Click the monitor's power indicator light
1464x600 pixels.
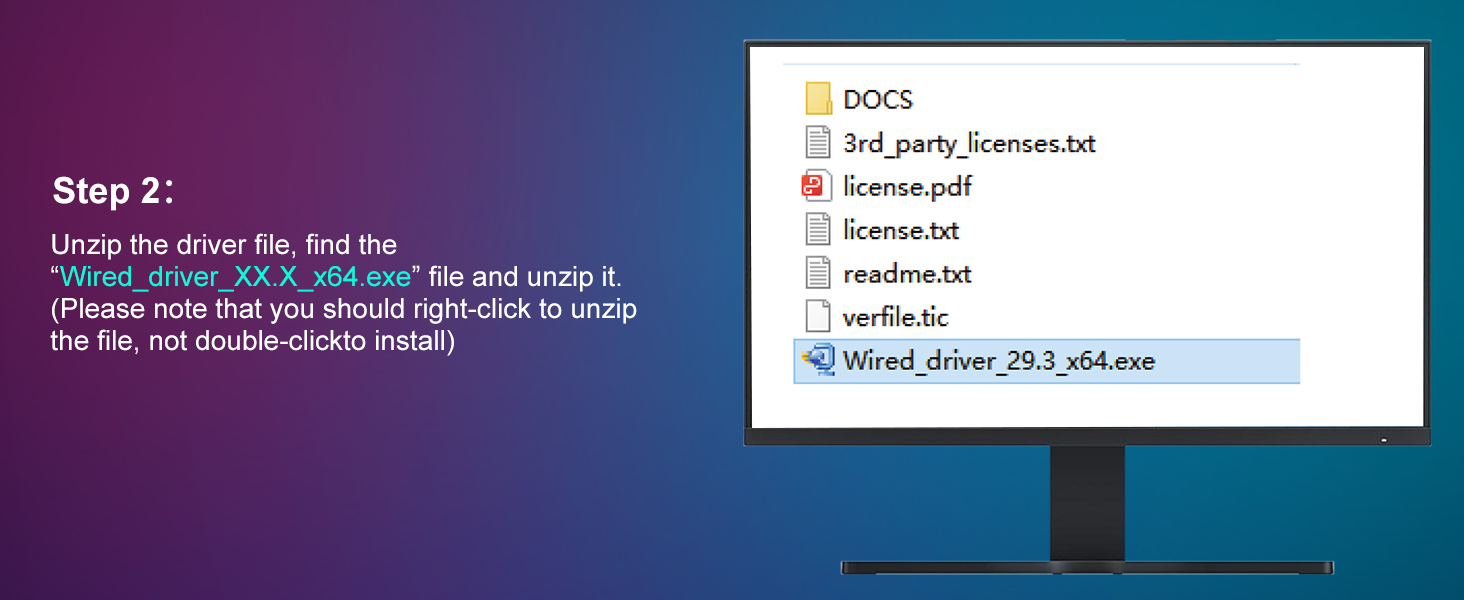(x=1383, y=439)
